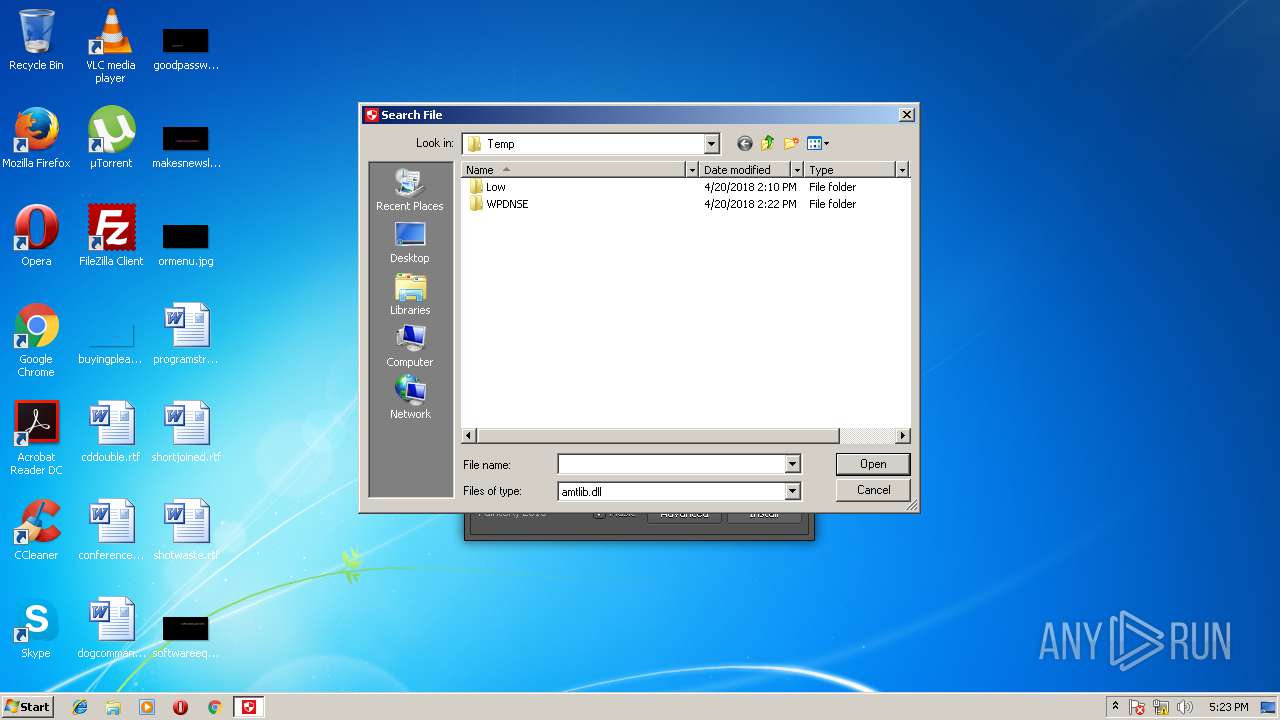This screenshot has height=720, width=1280.
Task: Go up one folder level
Action: click(768, 144)
